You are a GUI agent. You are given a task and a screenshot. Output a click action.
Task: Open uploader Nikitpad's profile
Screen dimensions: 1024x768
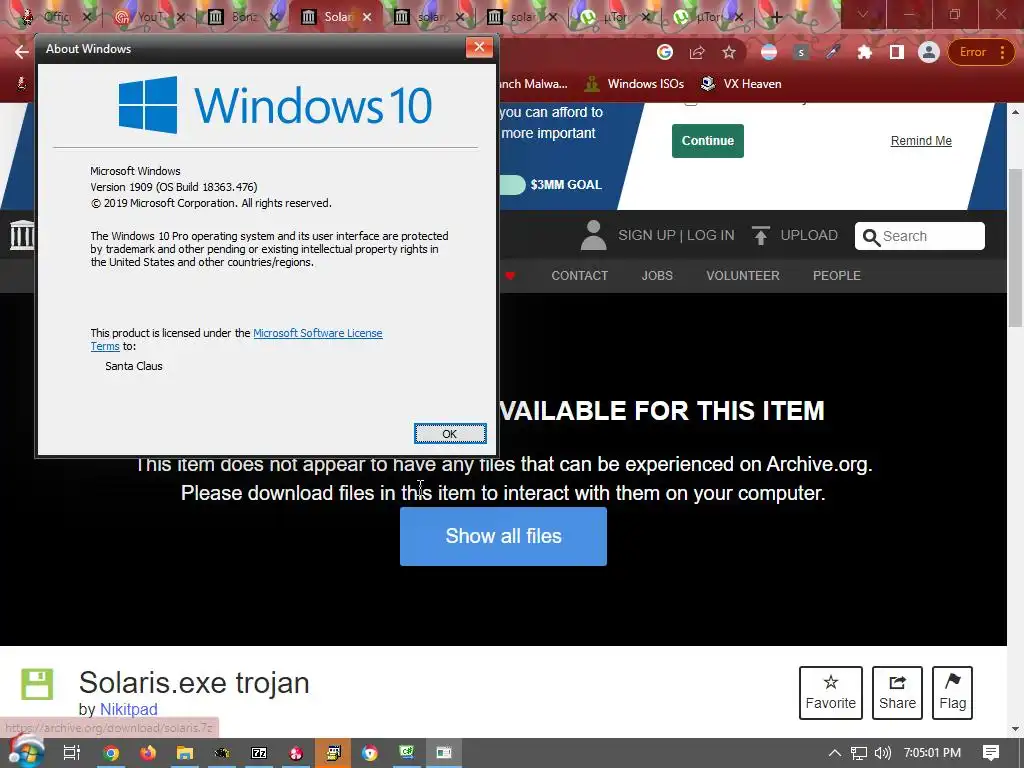[x=129, y=709]
